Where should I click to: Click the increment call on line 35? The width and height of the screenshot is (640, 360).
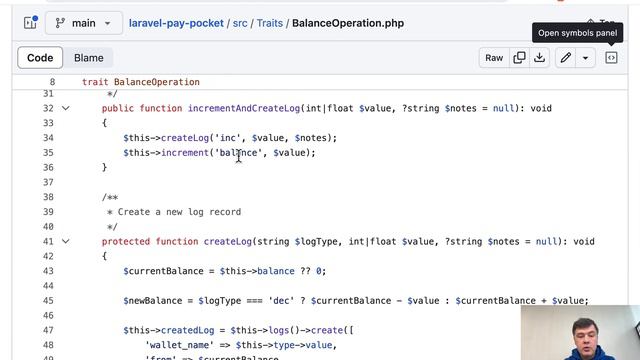(x=185, y=153)
